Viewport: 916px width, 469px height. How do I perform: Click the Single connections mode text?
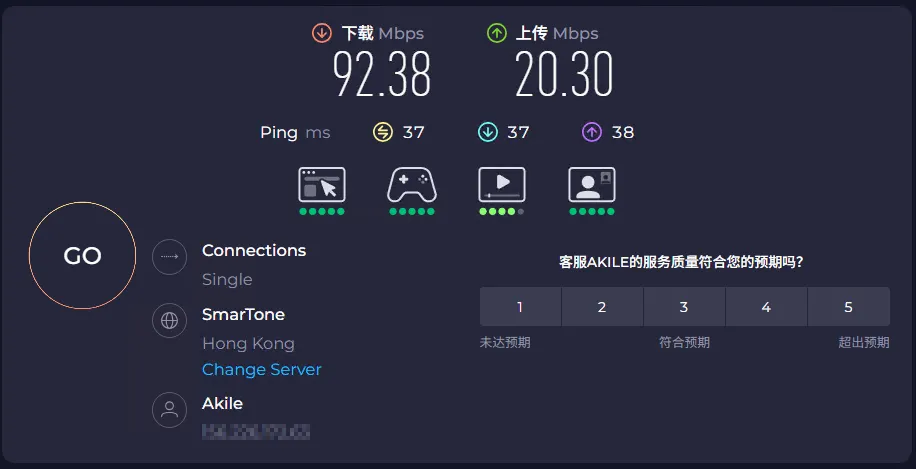tap(227, 279)
